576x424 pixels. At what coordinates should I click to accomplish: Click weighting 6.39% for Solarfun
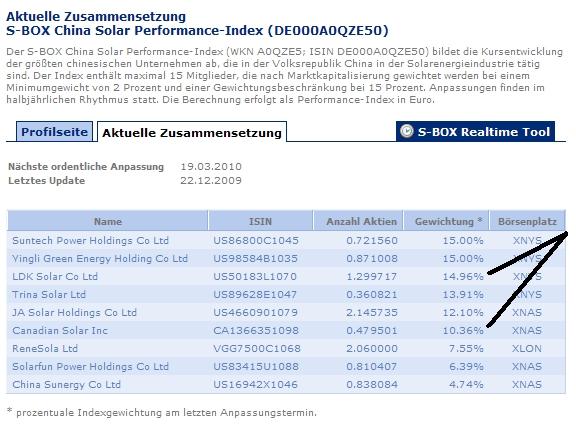466,366
